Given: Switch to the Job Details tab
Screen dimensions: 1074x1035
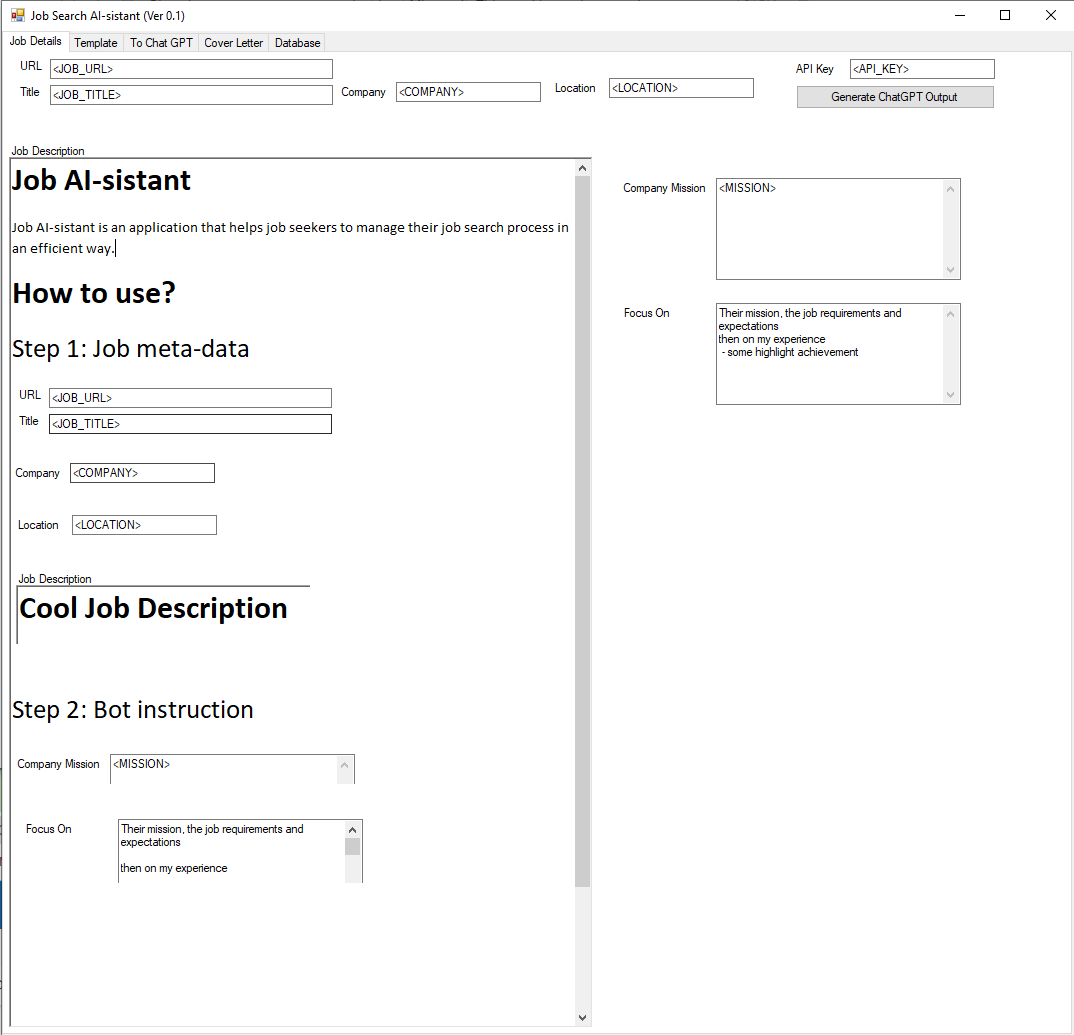Looking at the screenshot, I should [x=36, y=41].
